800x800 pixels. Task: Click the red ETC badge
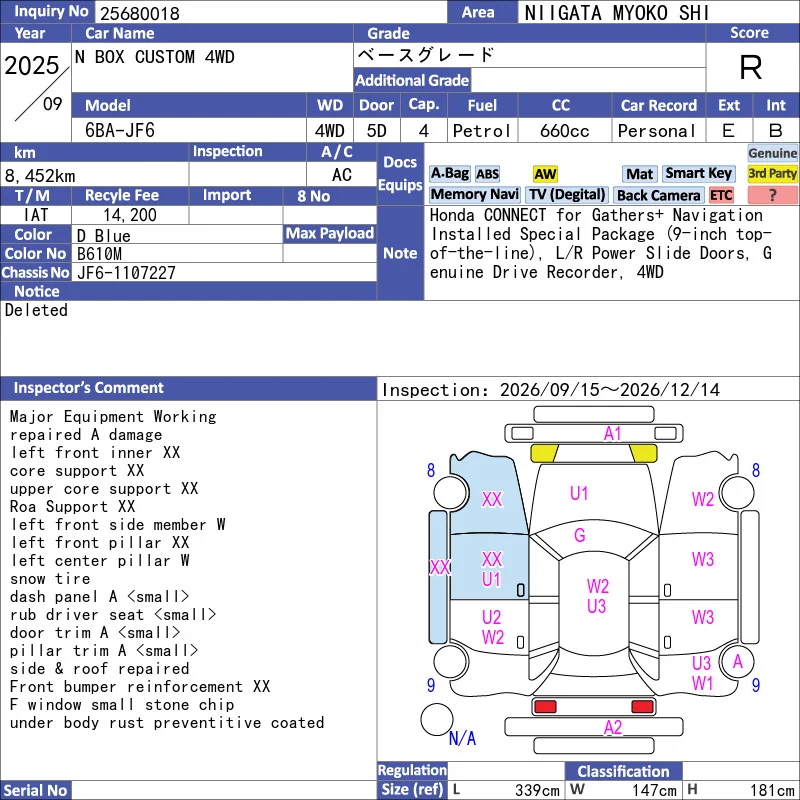(x=721, y=195)
